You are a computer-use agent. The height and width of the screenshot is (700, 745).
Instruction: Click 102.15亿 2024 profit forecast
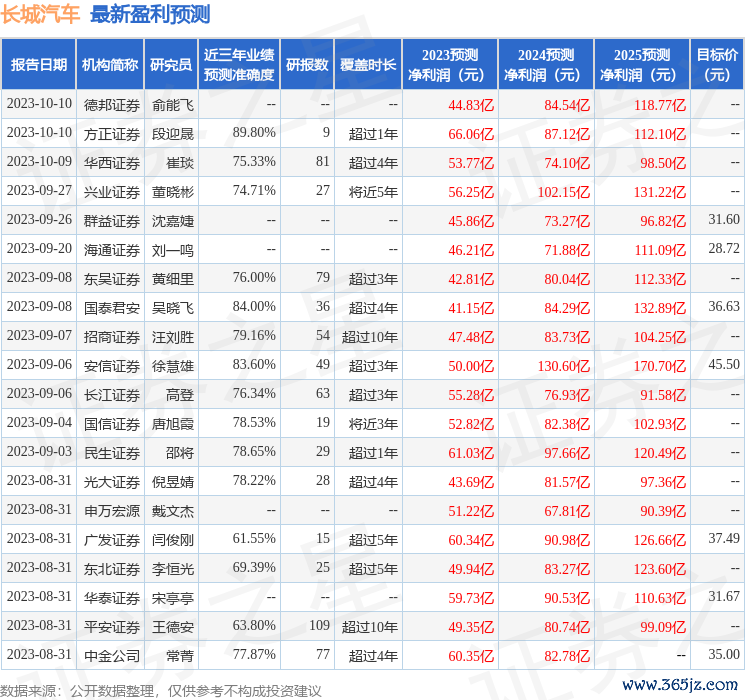click(x=564, y=192)
